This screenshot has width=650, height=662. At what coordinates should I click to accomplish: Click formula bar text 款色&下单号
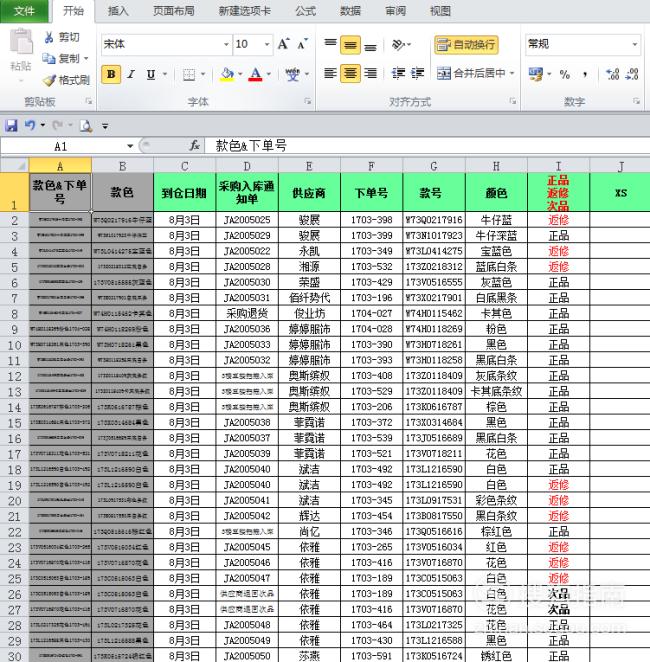coord(251,146)
